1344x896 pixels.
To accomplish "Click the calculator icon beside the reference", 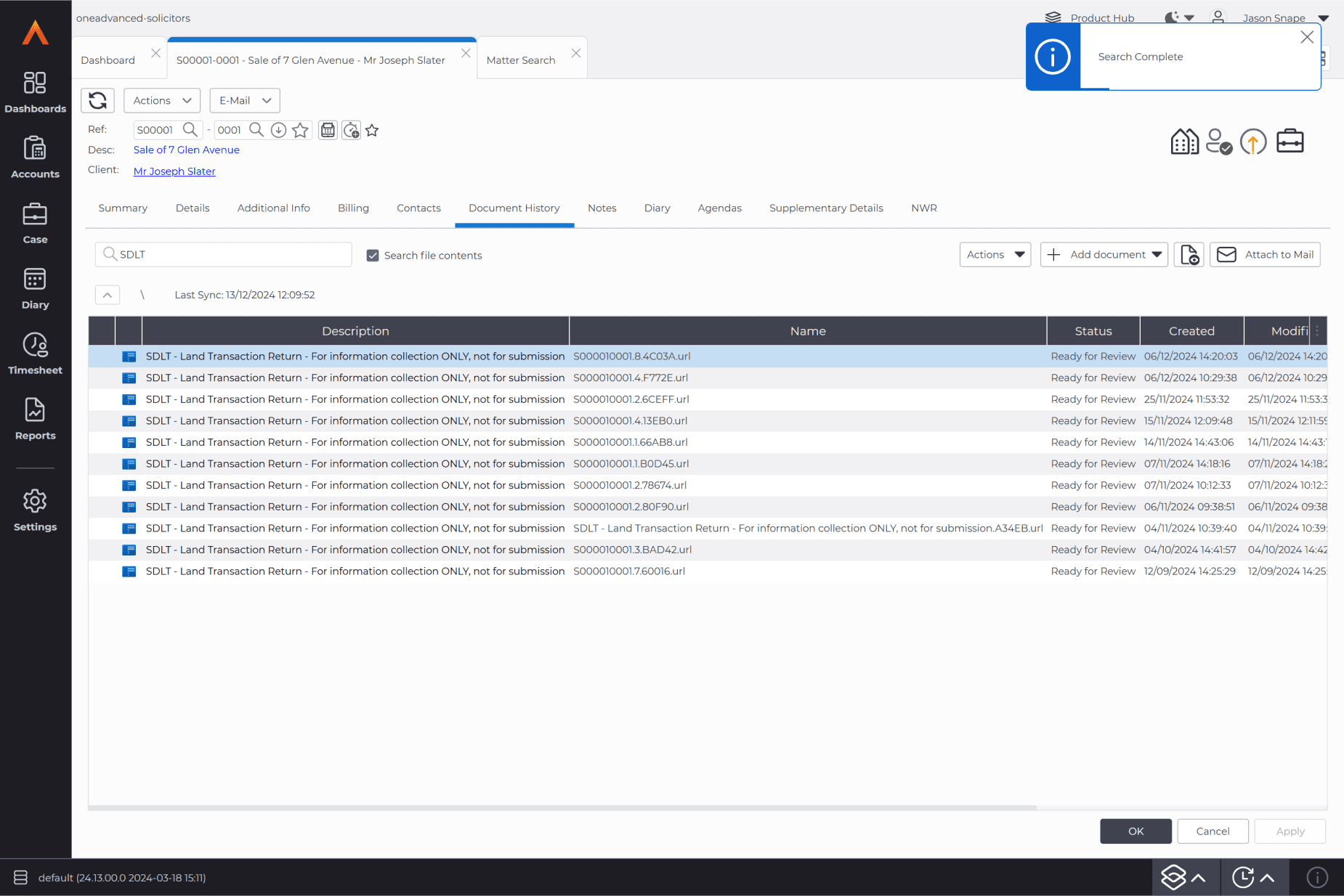I will click(328, 130).
